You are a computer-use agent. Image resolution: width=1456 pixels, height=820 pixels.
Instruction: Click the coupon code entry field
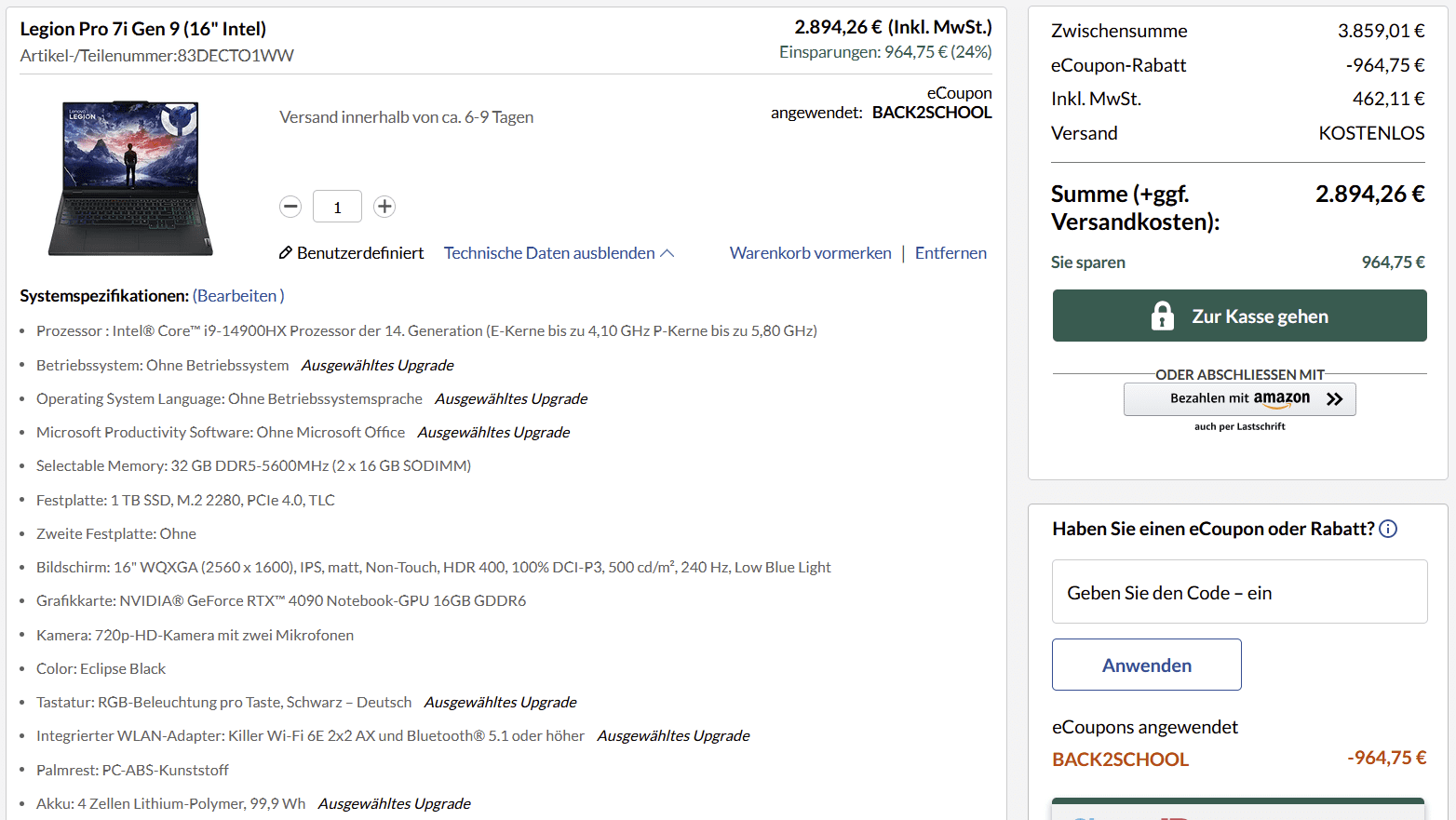[1239, 592]
